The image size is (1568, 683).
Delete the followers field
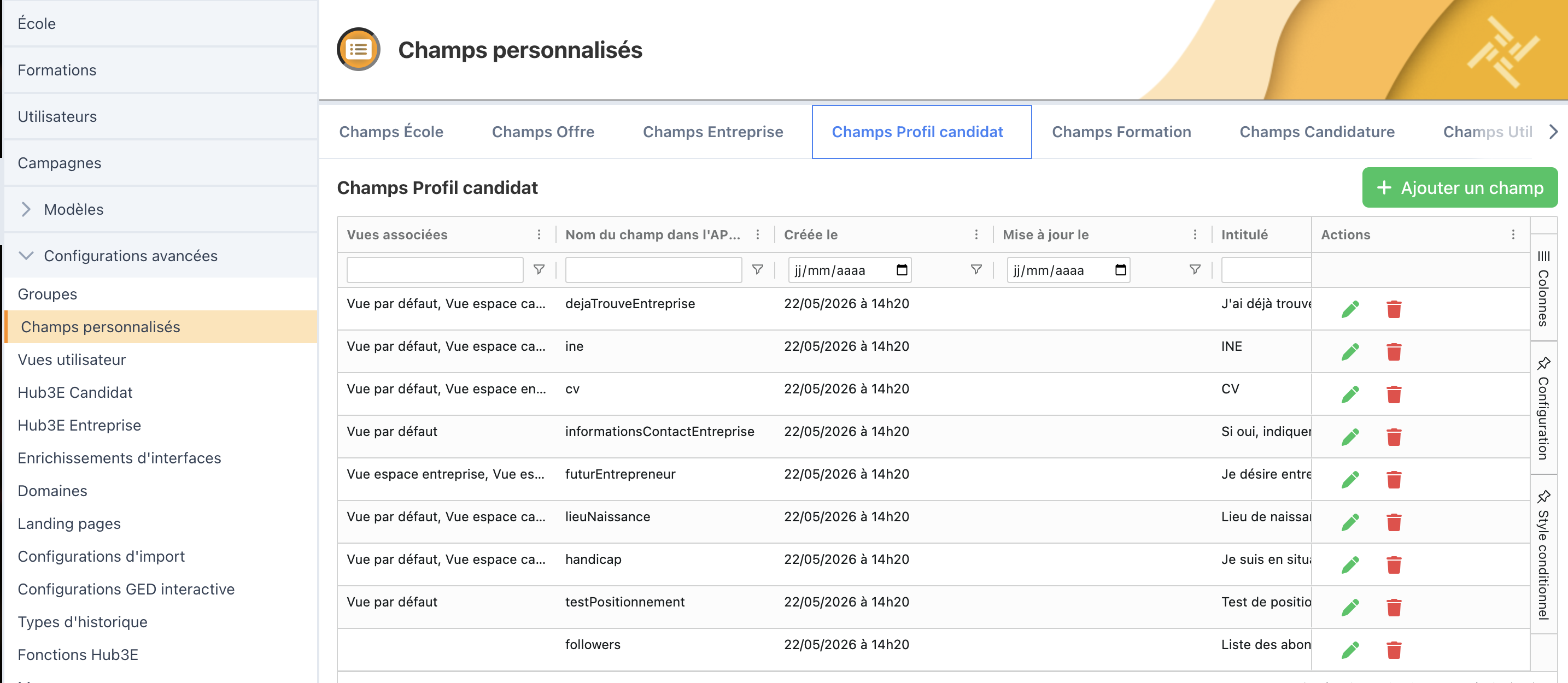coord(1394,650)
